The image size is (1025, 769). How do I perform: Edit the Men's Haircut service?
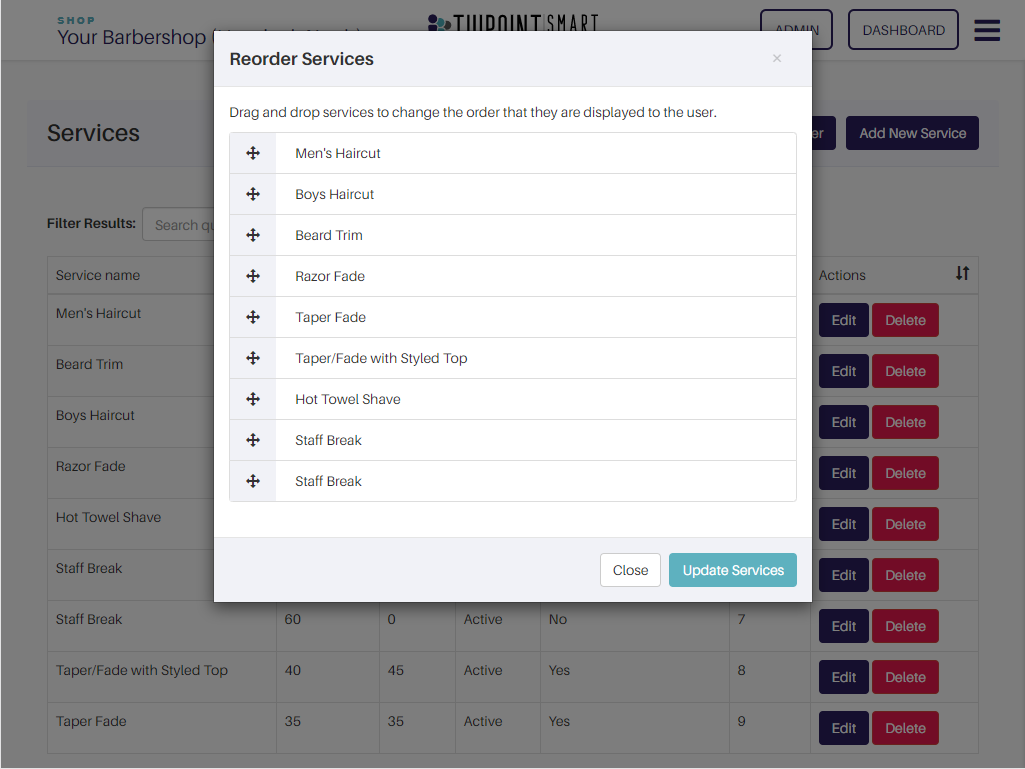[x=843, y=320]
